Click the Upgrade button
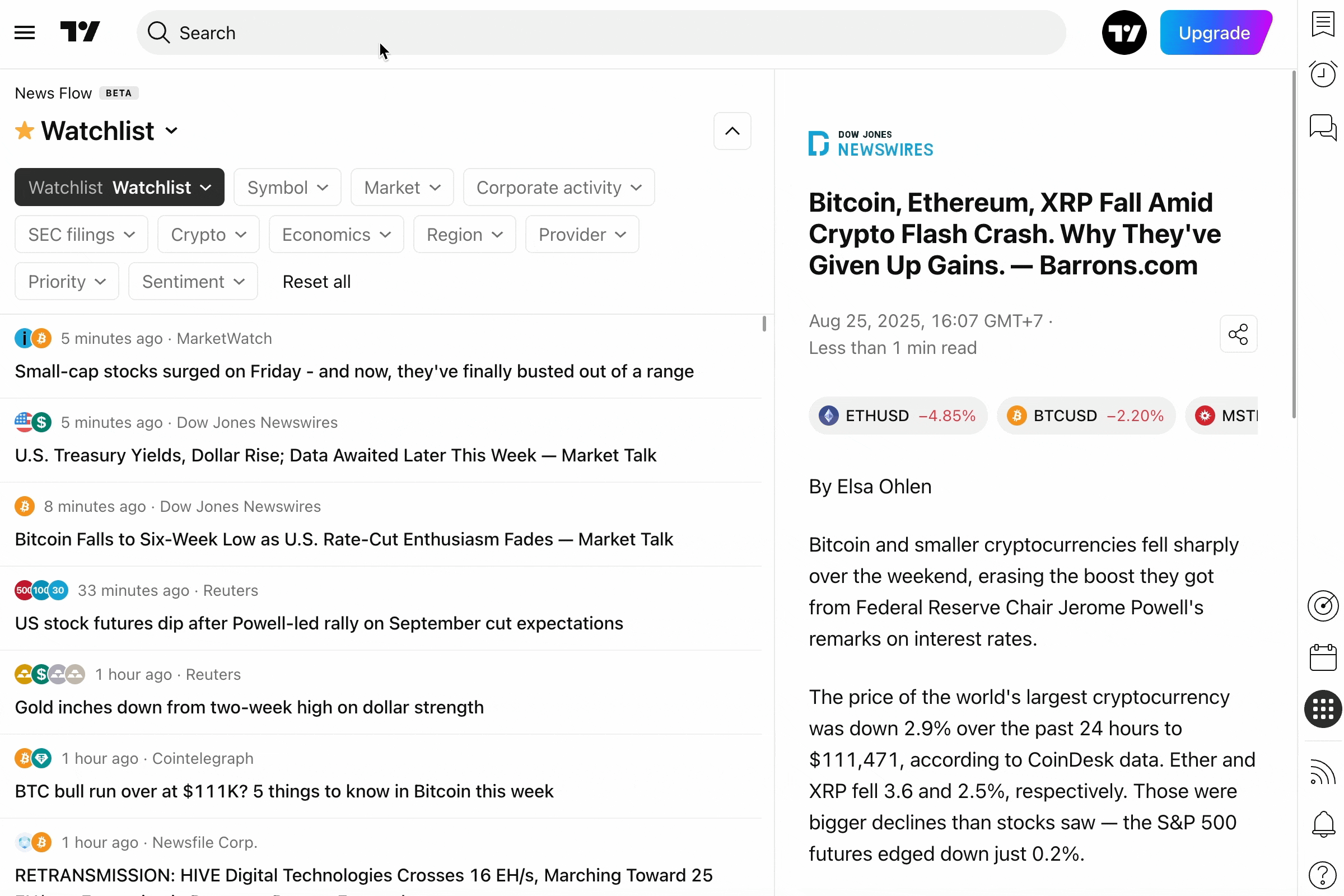Viewport: 1344px width, 896px height. pos(1214,32)
